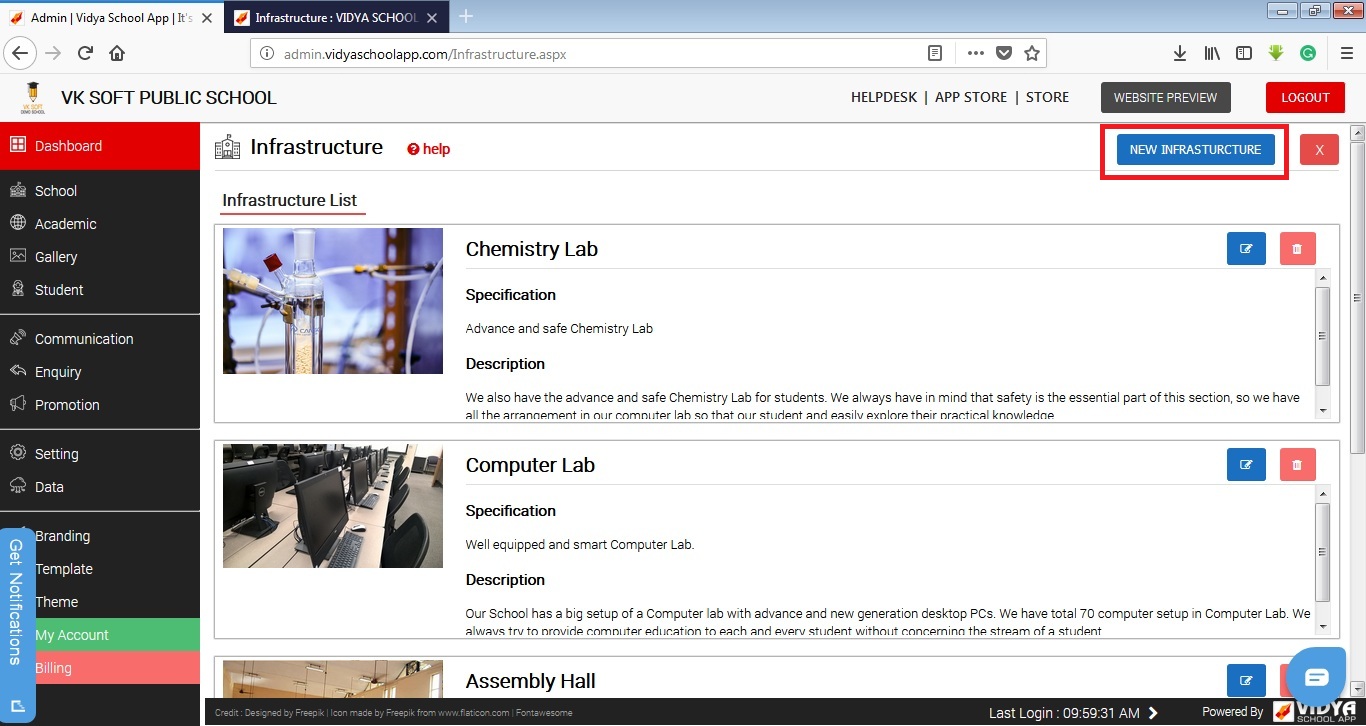Open the HELPDESK link

click(x=884, y=98)
